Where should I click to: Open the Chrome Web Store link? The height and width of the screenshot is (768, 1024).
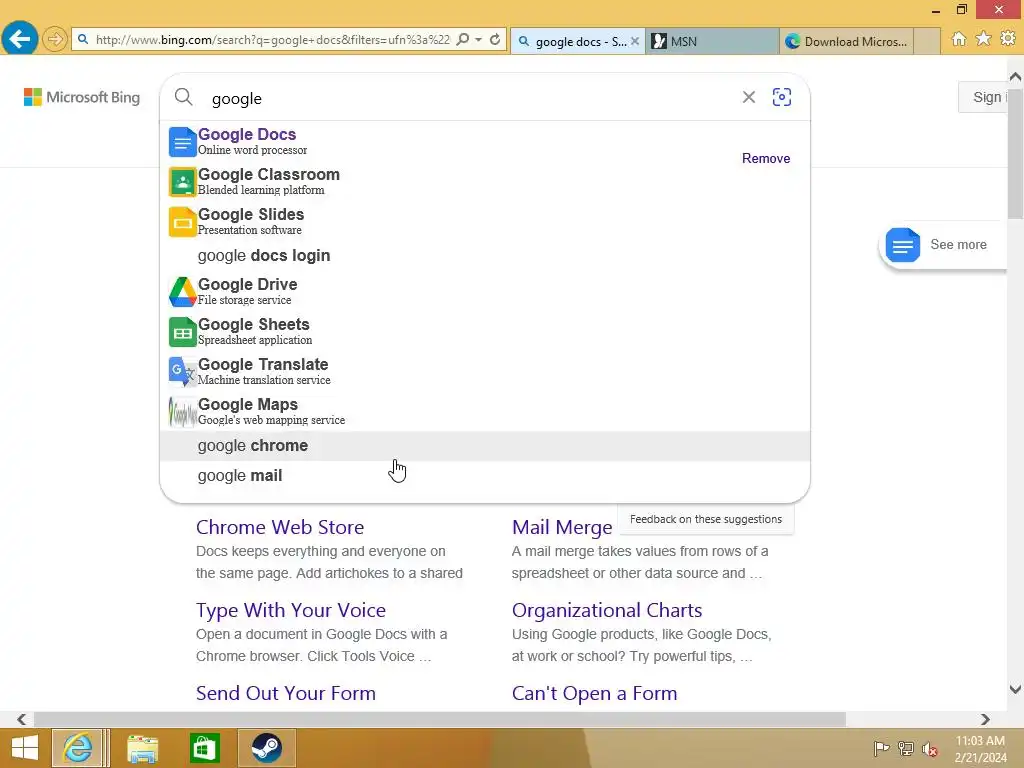tap(280, 527)
